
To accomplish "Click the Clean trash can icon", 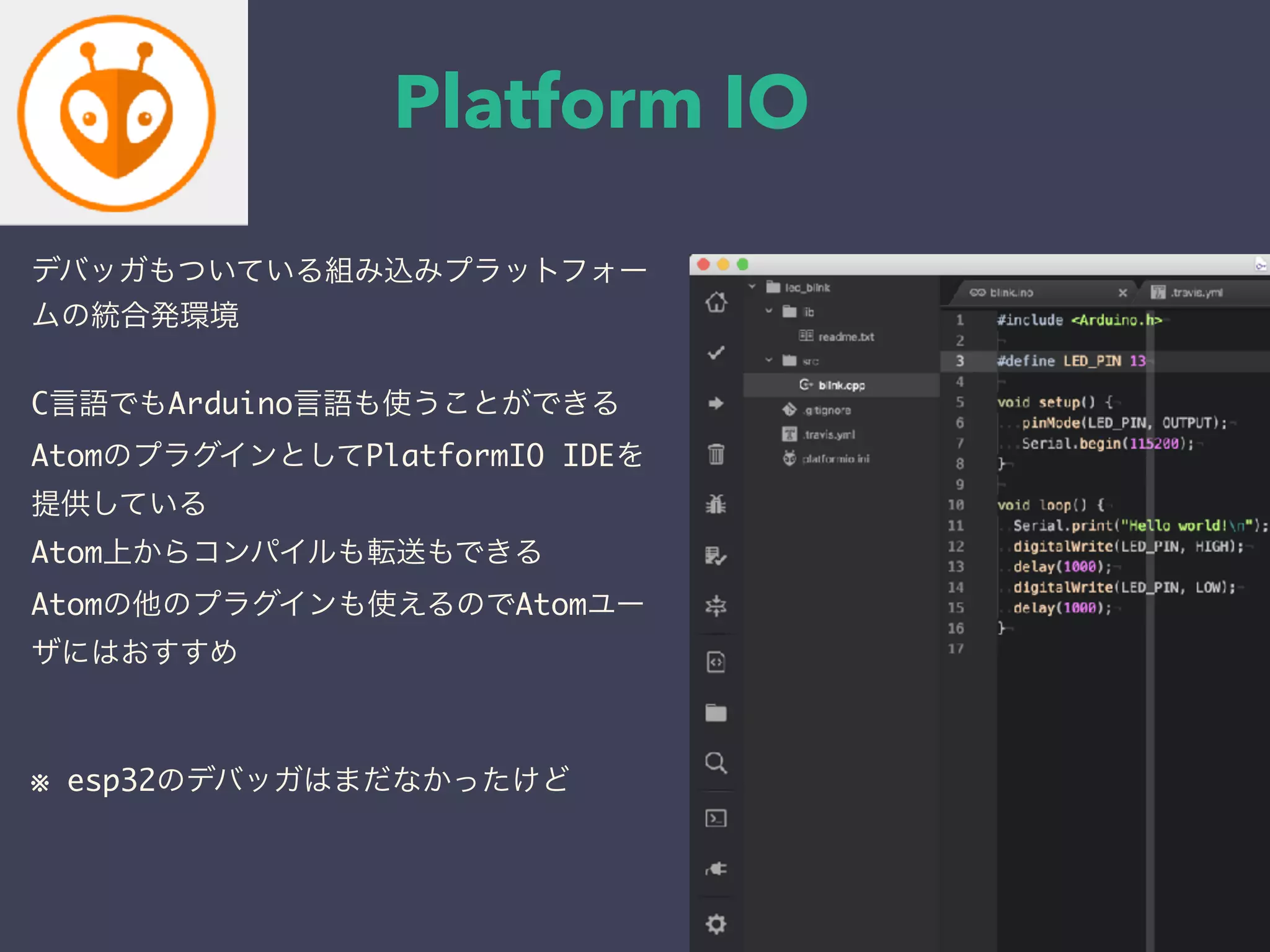I will [716, 454].
